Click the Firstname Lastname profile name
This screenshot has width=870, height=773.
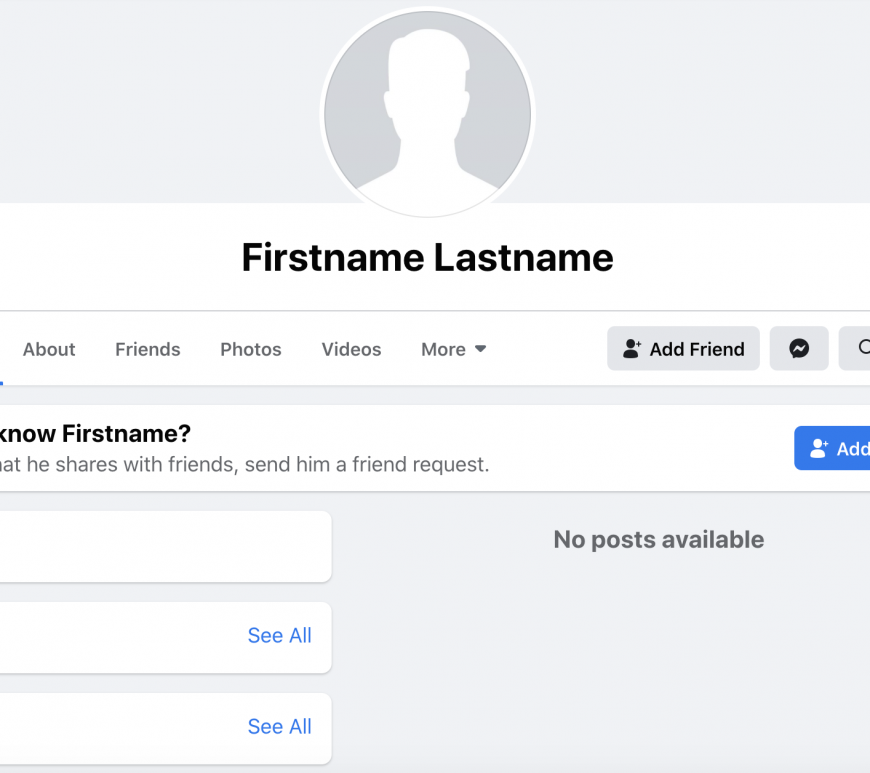point(427,257)
